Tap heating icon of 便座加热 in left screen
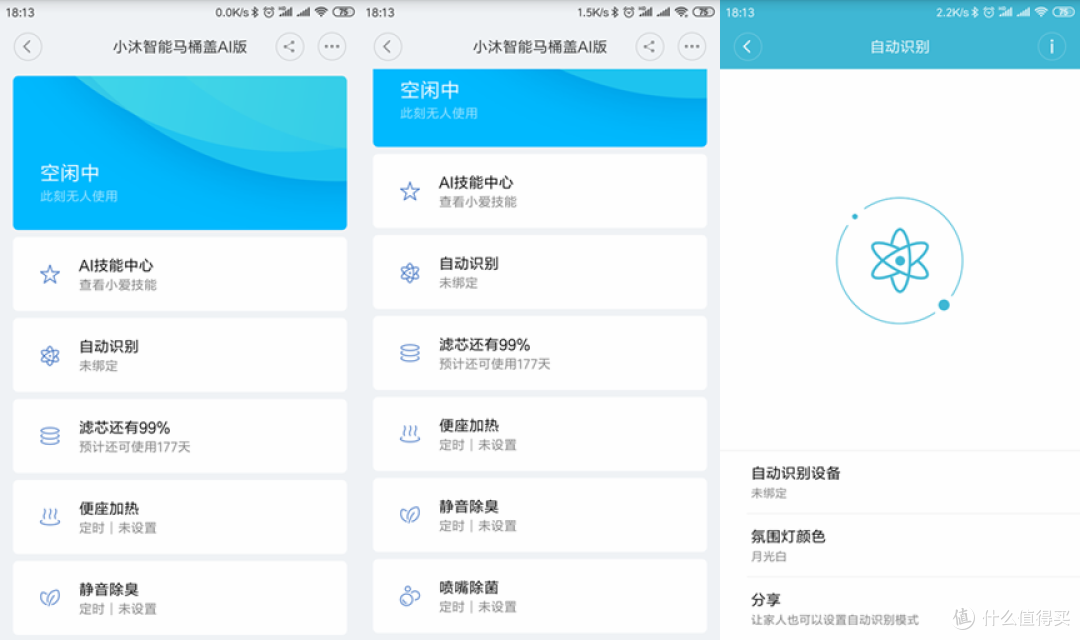1080x640 pixels. (50, 517)
